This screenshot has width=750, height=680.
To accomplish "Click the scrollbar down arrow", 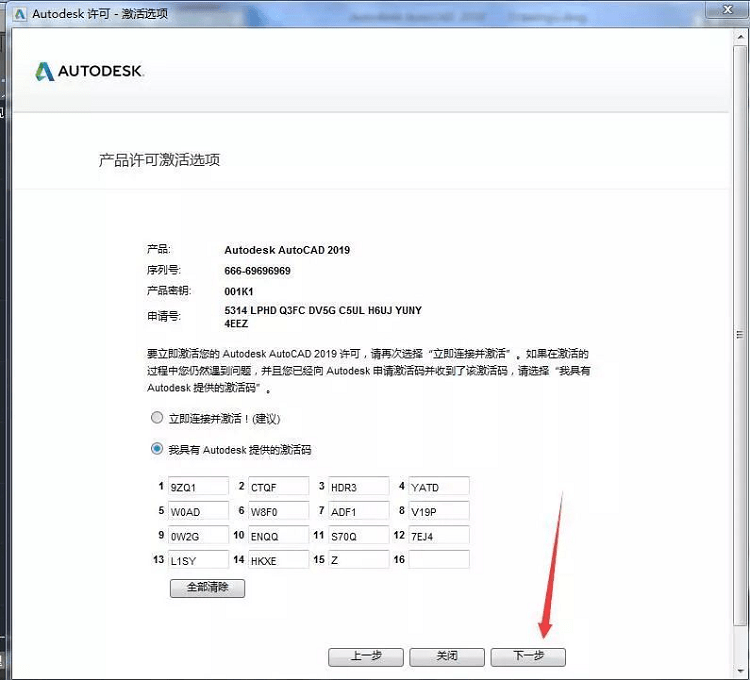I will pos(740,670).
